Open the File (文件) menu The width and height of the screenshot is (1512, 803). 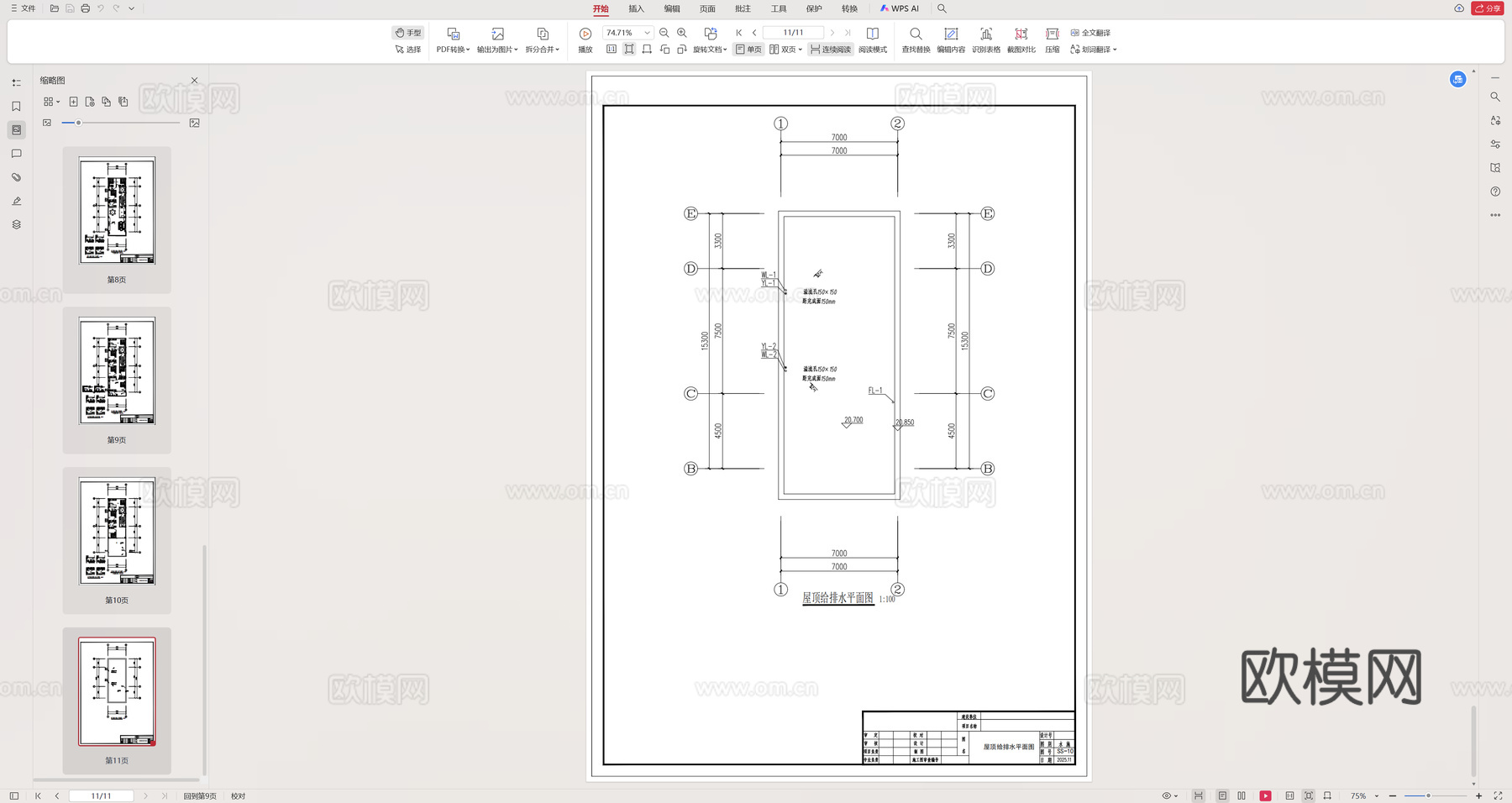pyautogui.click(x=23, y=8)
